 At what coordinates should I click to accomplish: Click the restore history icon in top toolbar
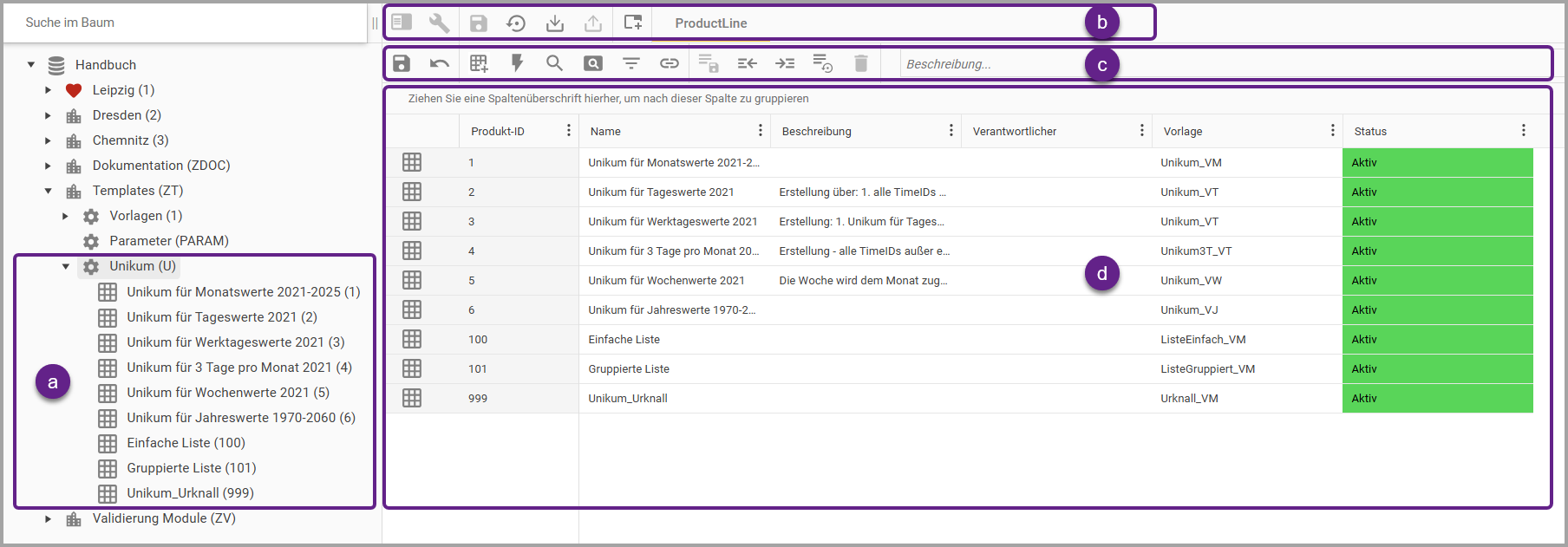coord(516,23)
